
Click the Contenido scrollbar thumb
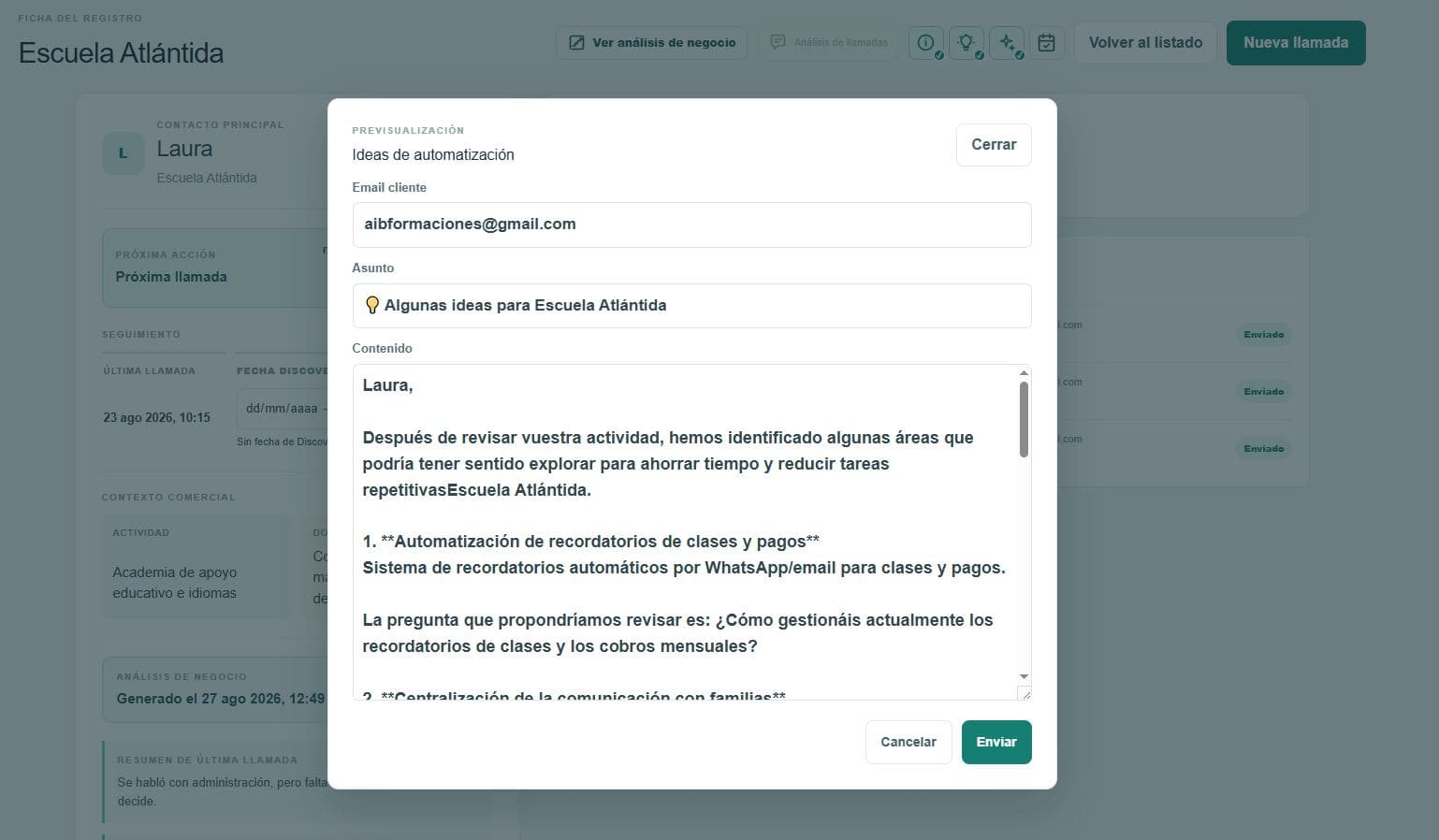[1024, 420]
